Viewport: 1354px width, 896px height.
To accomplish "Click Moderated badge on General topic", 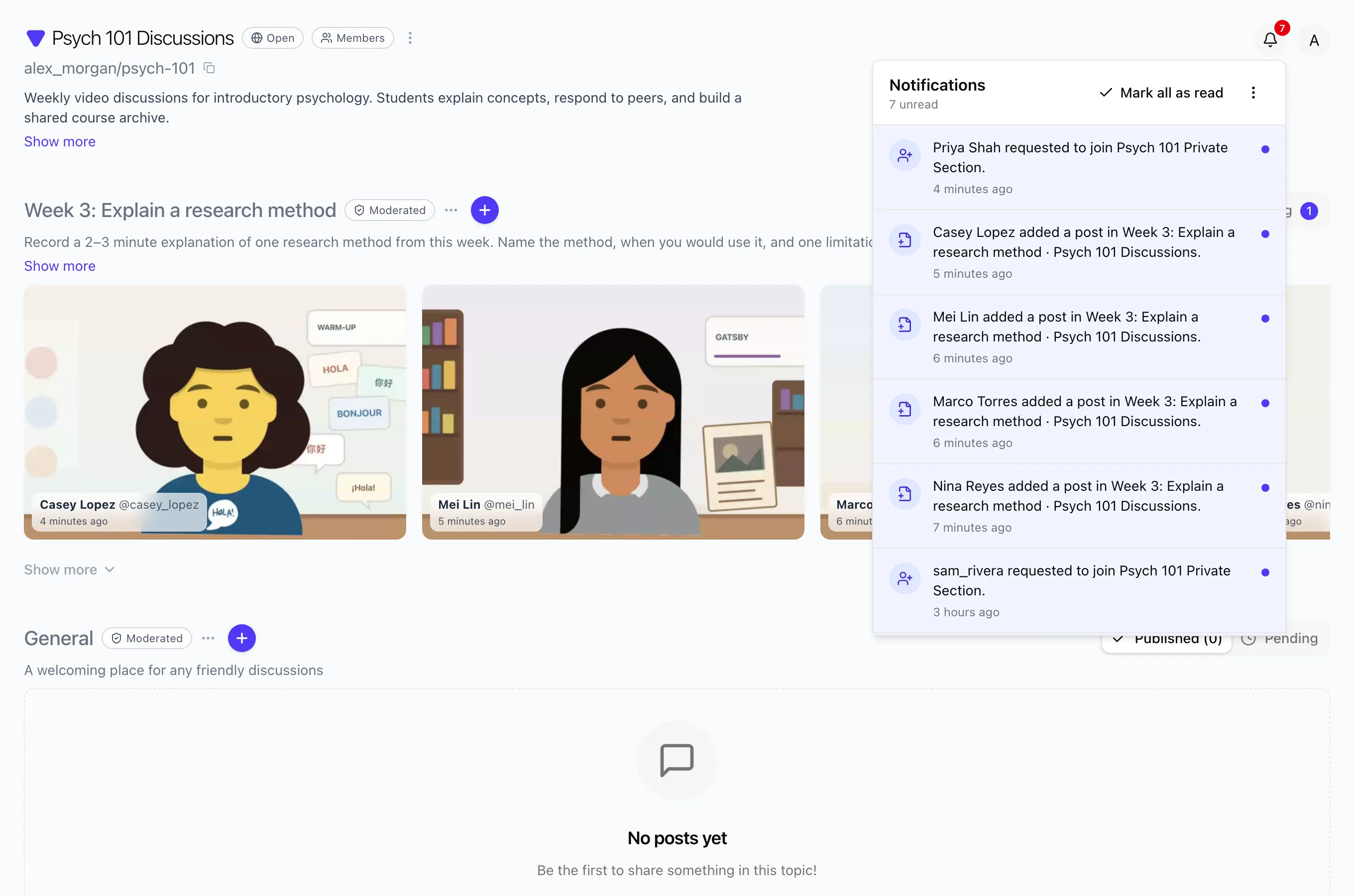I will point(147,638).
